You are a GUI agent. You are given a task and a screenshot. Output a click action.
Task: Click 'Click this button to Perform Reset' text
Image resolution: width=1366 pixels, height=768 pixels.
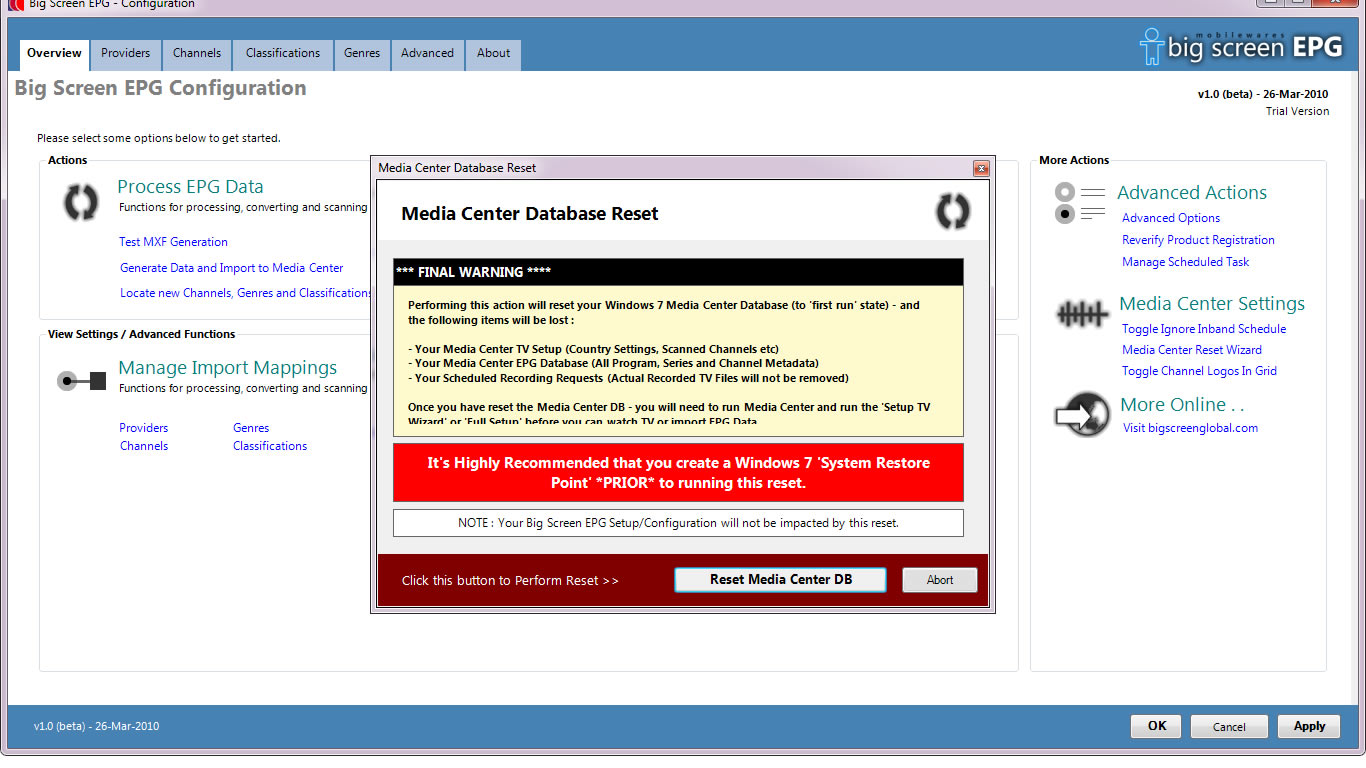tap(510, 581)
